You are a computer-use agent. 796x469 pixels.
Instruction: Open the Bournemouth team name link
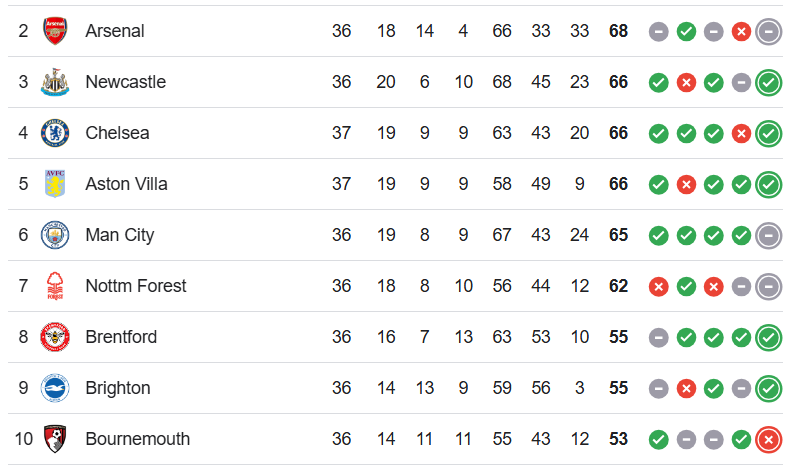coord(138,439)
